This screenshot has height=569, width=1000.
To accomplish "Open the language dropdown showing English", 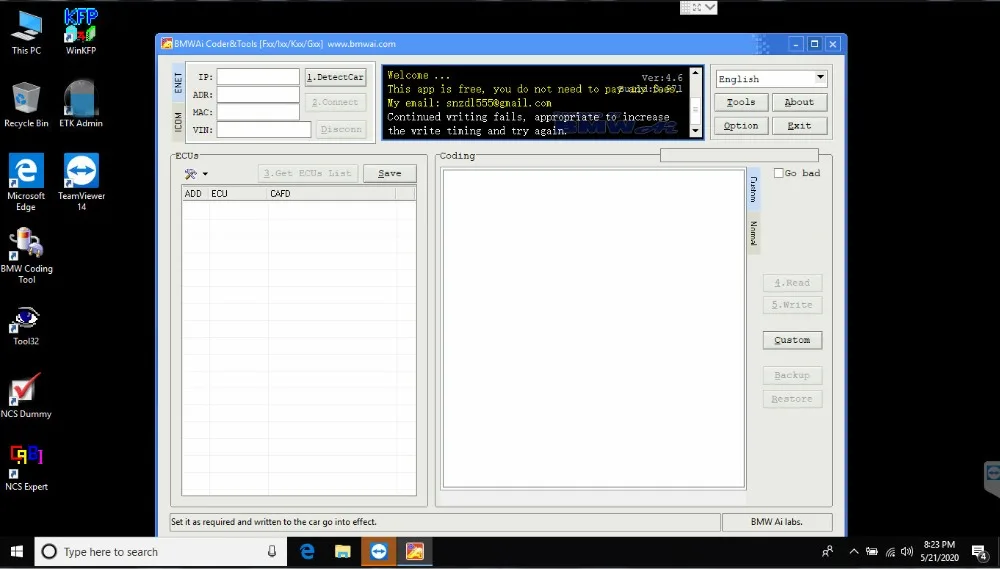I will [772, 78].
